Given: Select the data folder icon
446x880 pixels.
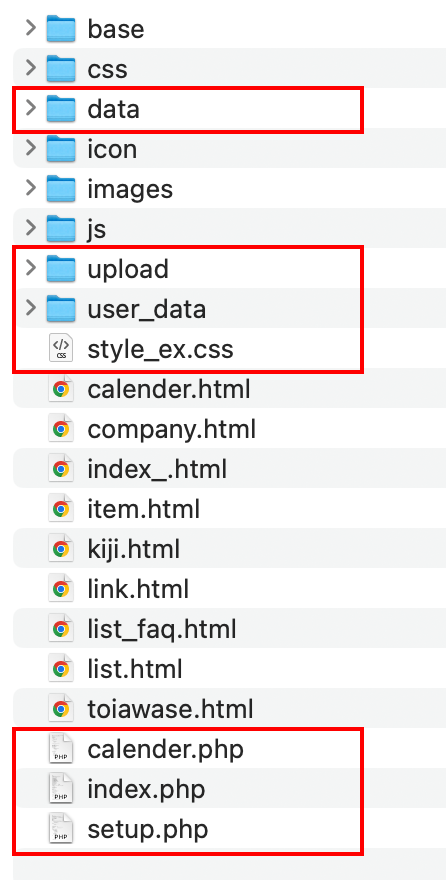Looking at the screenshot, I should [61, 109].
